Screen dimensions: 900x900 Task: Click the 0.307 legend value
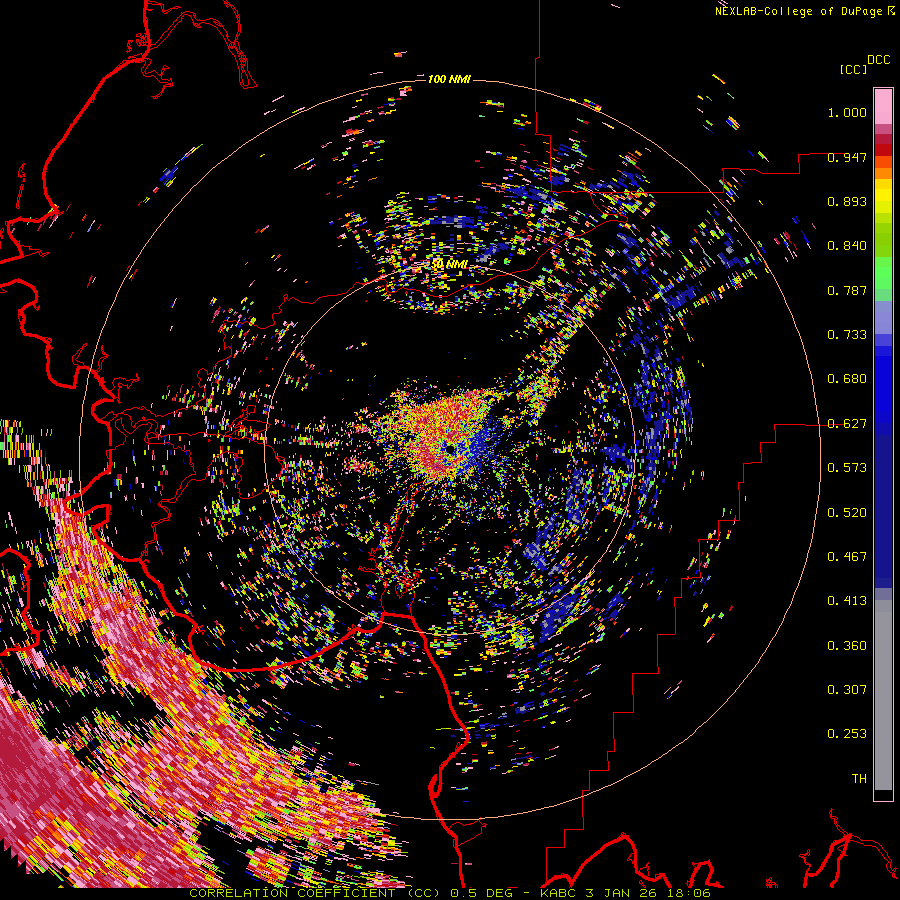[x=847, y=690]
